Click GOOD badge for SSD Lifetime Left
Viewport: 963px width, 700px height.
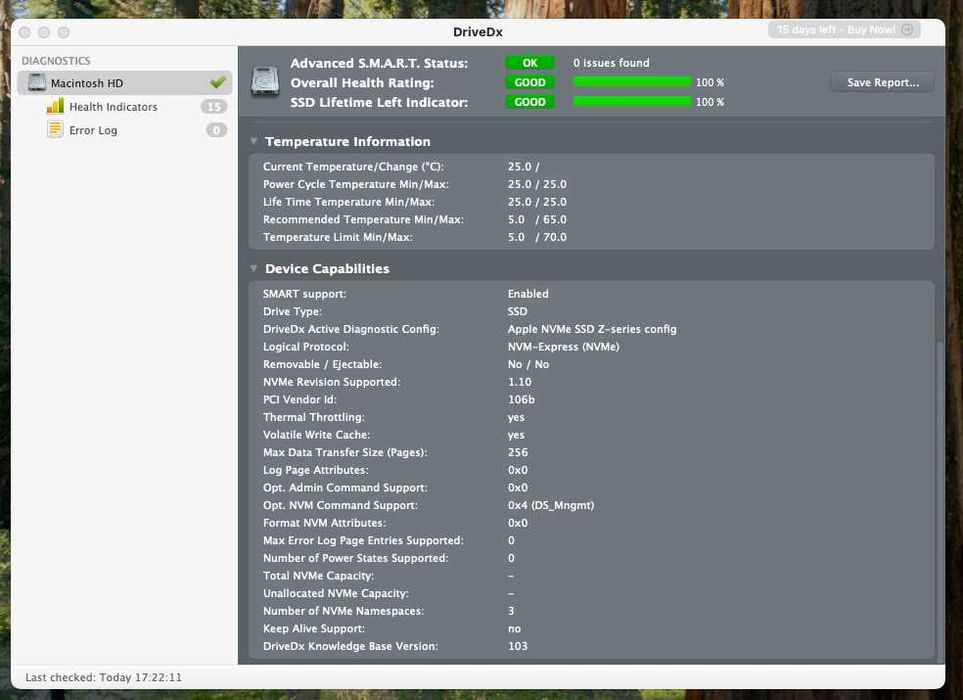(529, 102)
